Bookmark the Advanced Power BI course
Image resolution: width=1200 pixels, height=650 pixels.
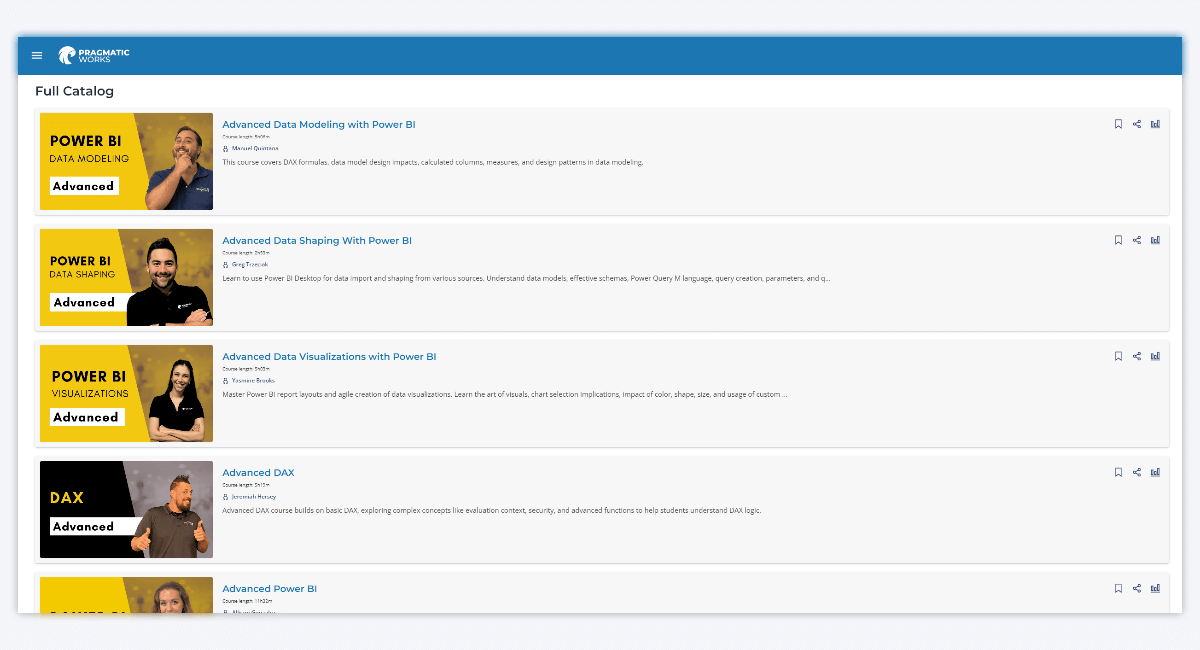coord(1119,588)
